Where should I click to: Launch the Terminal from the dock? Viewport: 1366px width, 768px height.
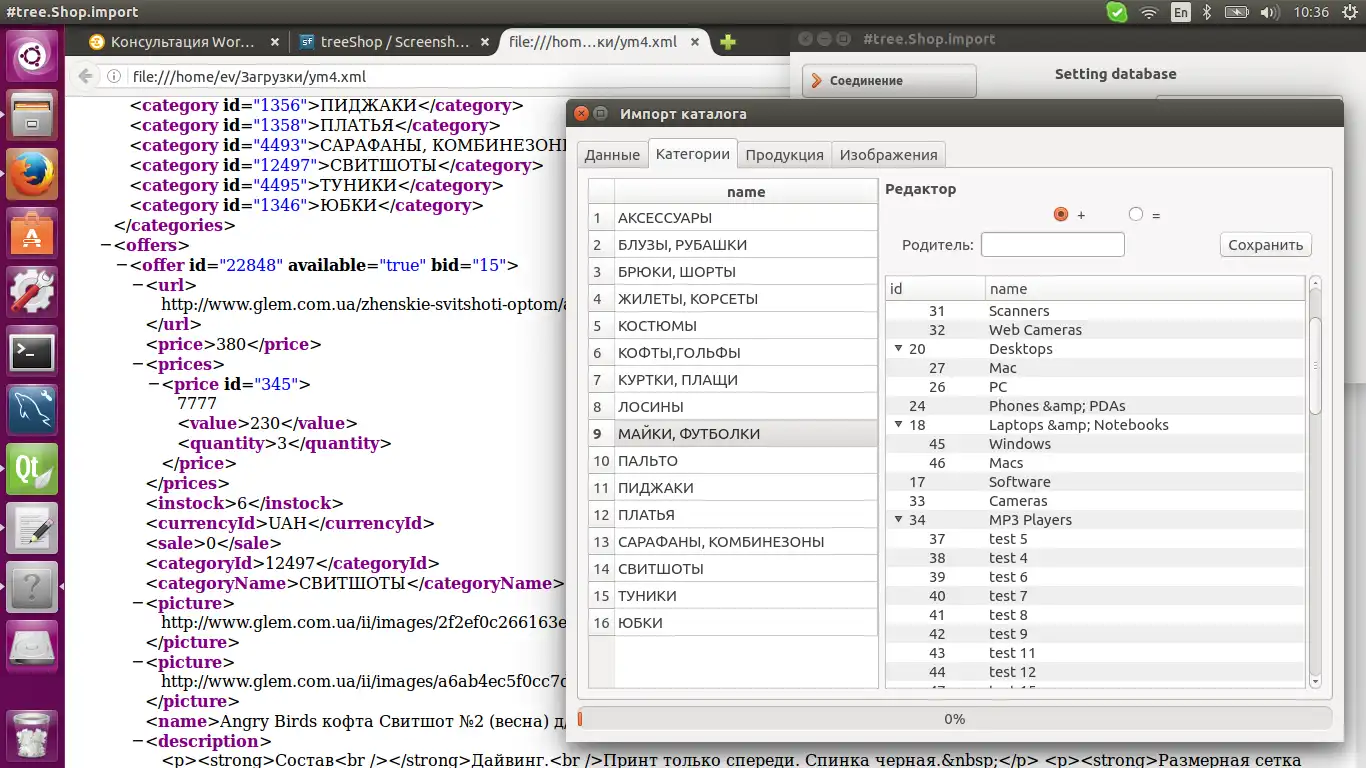pyautogui.click(x=32, y=352)
